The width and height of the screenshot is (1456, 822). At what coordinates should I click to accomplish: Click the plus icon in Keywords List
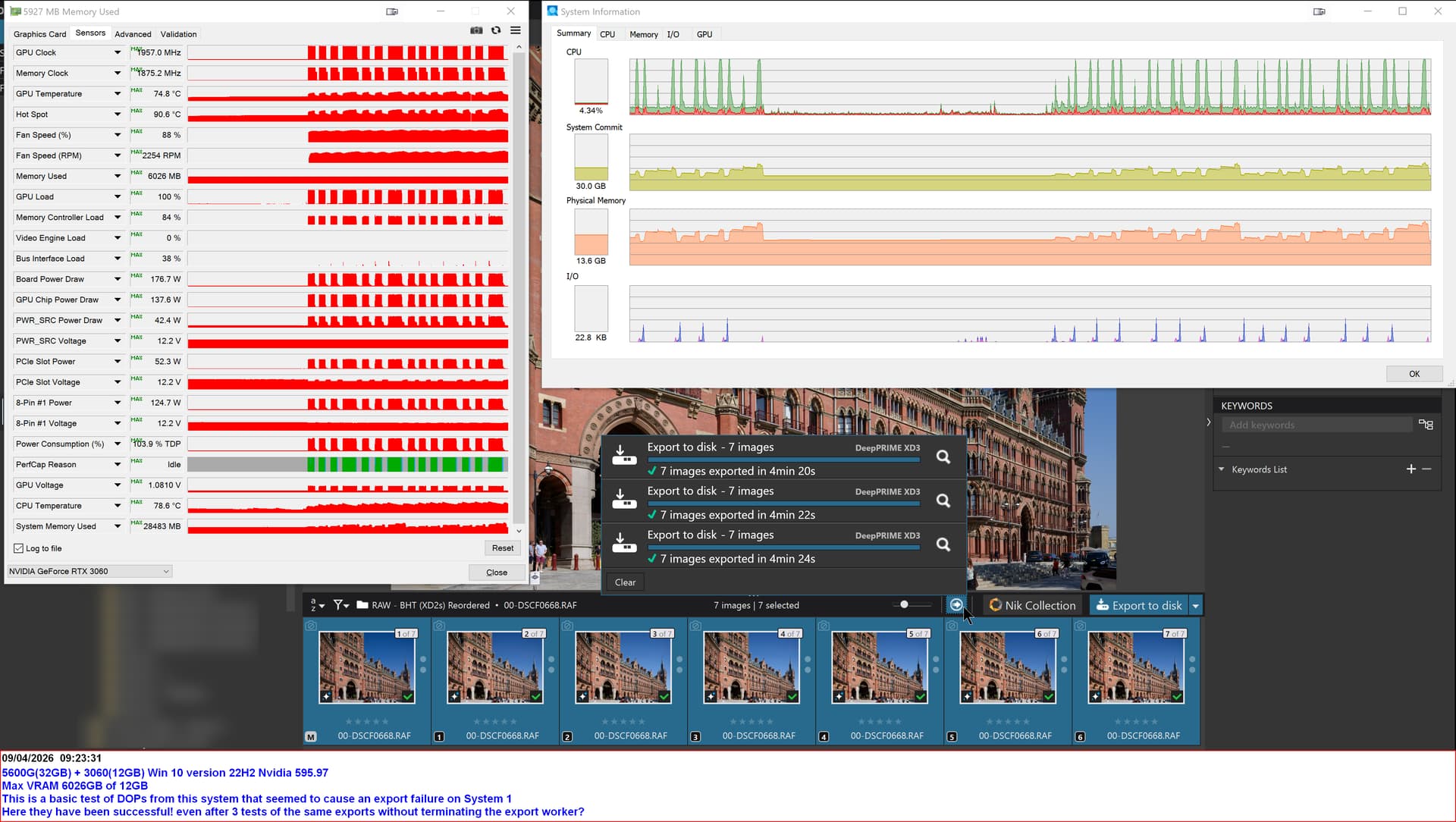[1410, 469]
